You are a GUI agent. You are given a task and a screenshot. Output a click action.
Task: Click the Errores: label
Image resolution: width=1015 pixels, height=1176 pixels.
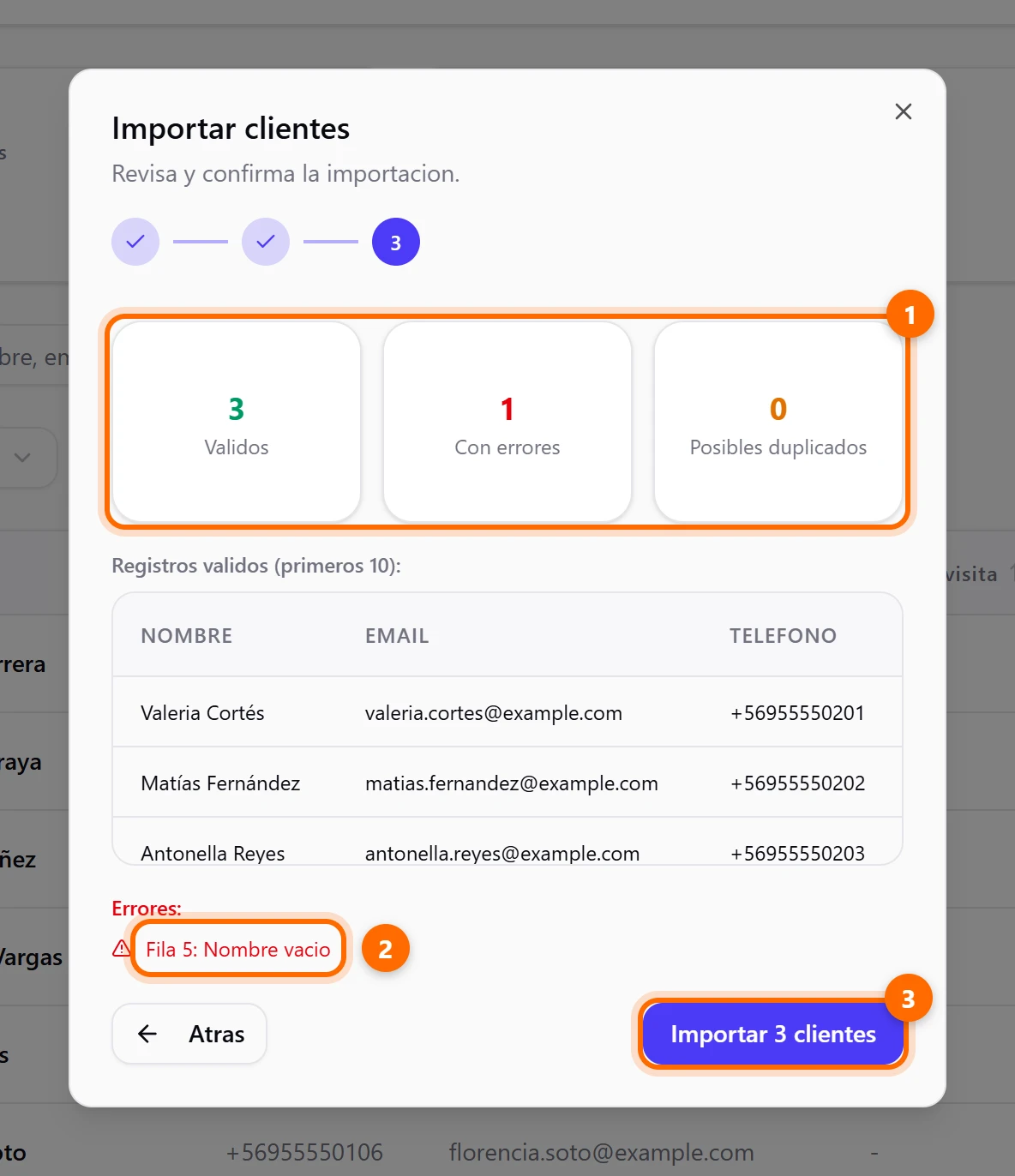[x=147, y=909]
